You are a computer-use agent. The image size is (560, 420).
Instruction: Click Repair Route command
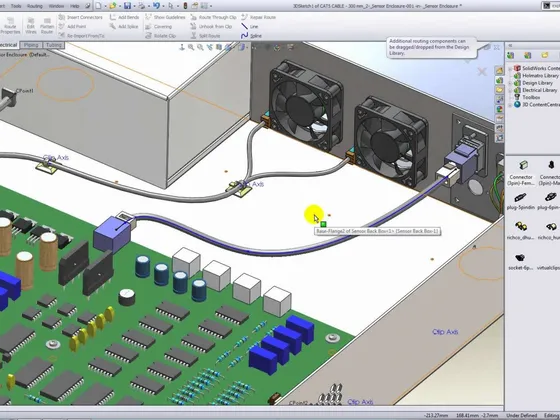tap(259, 17)
